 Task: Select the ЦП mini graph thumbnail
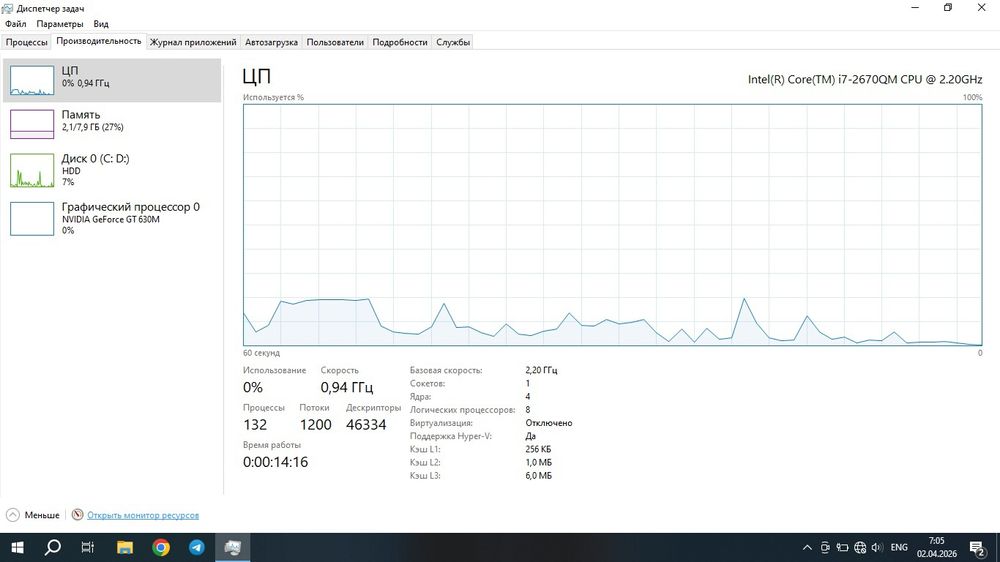[32, 80]
